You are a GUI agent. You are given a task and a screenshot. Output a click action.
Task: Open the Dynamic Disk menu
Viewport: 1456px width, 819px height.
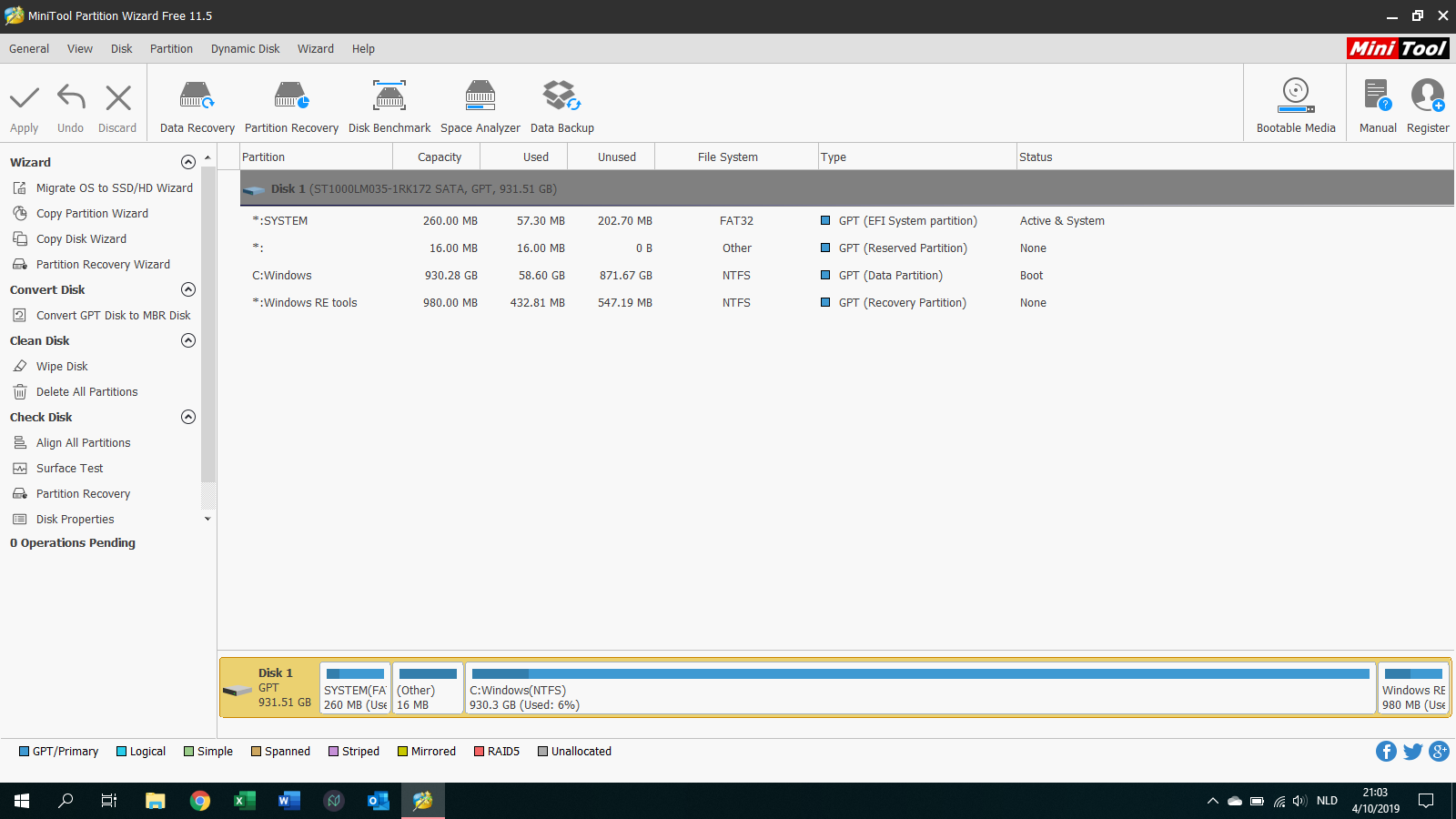point(245,49)
